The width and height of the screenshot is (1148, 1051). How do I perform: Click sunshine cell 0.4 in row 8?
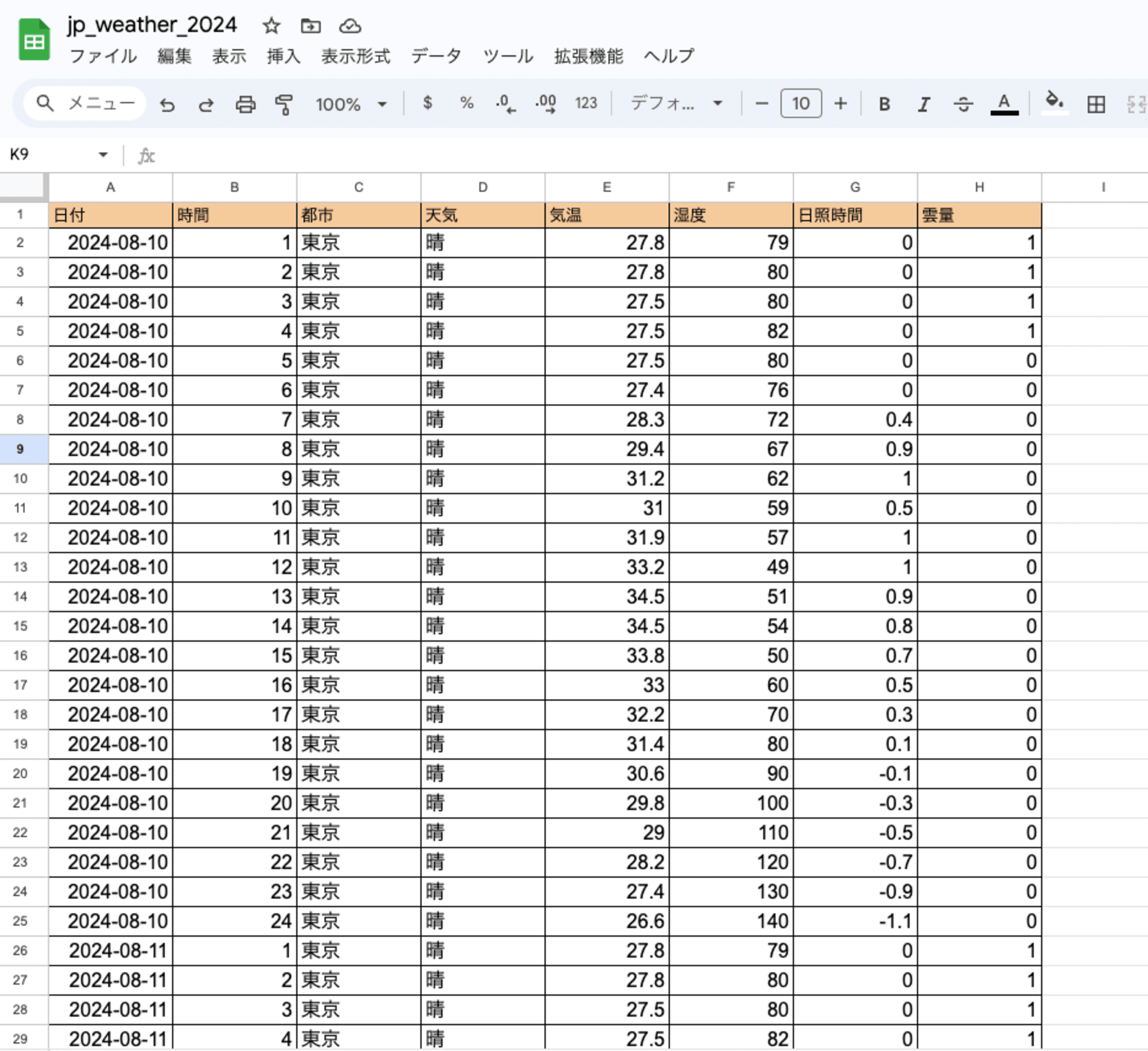(x=855, y=420)
